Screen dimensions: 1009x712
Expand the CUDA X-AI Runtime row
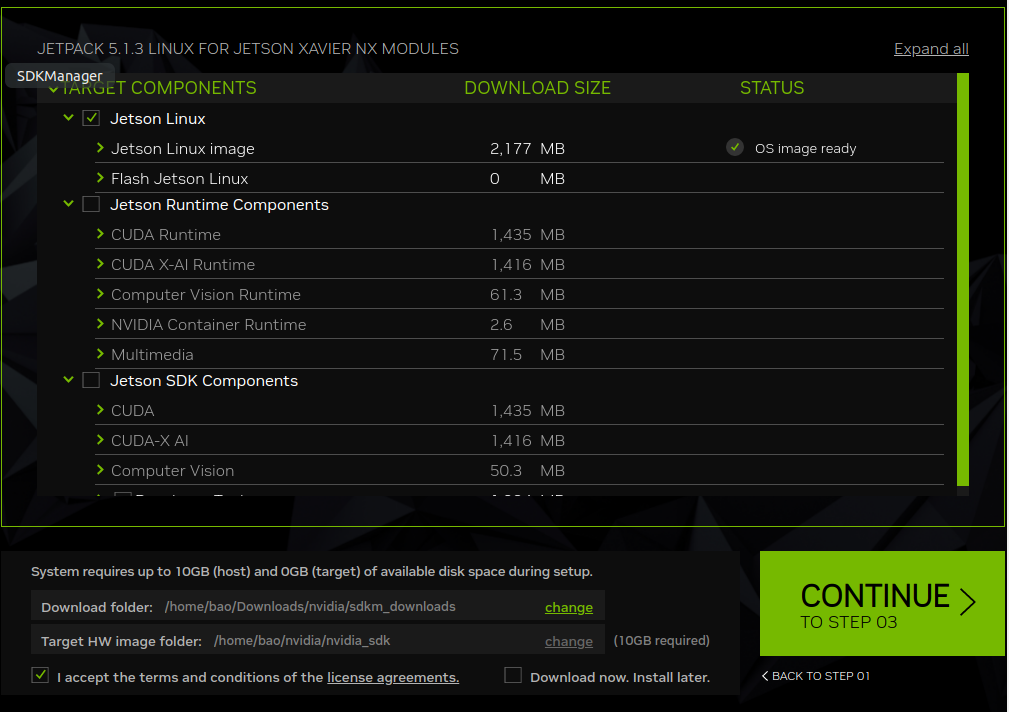pos(100,264)
